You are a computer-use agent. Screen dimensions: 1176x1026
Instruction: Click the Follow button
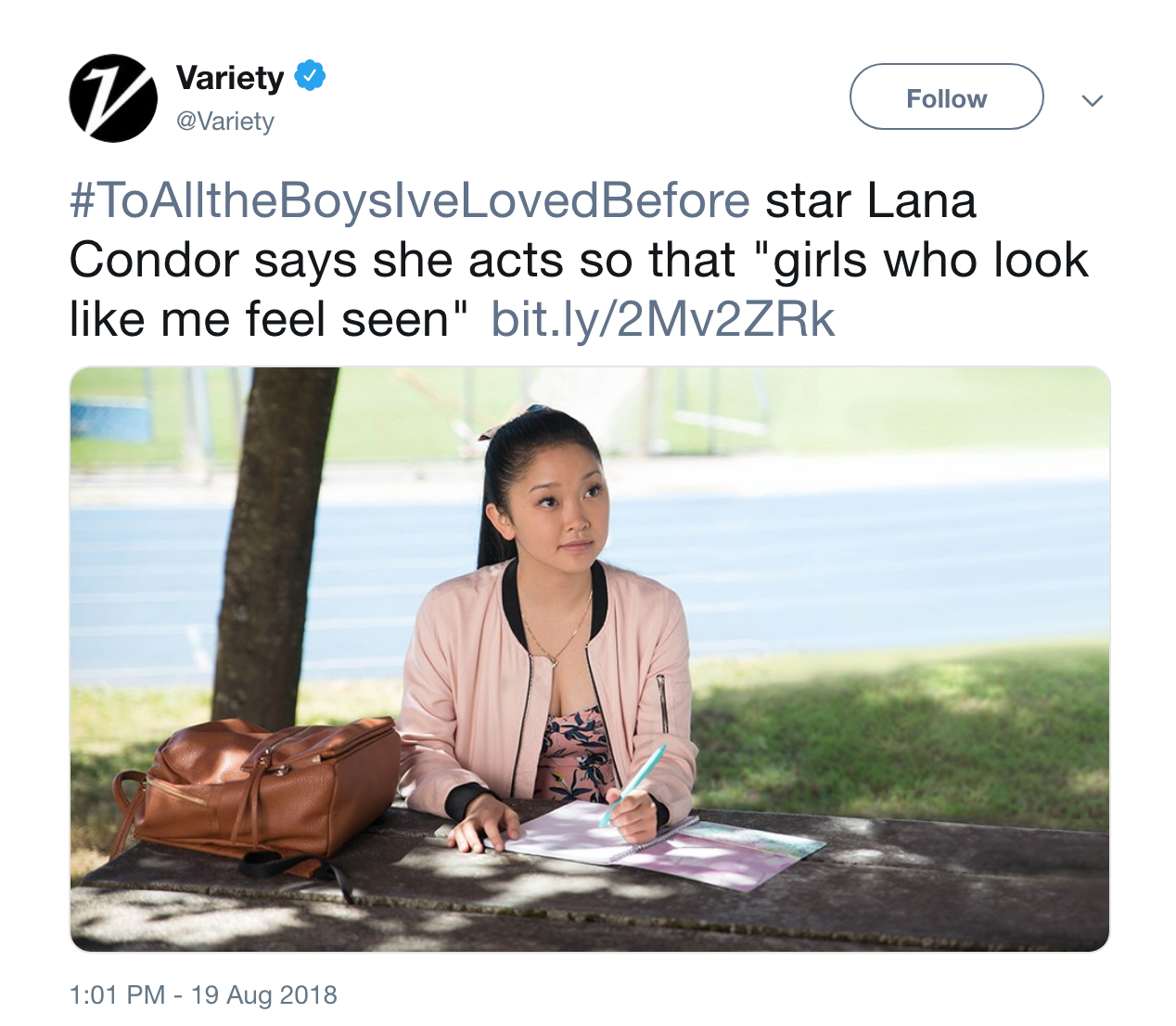947,97
